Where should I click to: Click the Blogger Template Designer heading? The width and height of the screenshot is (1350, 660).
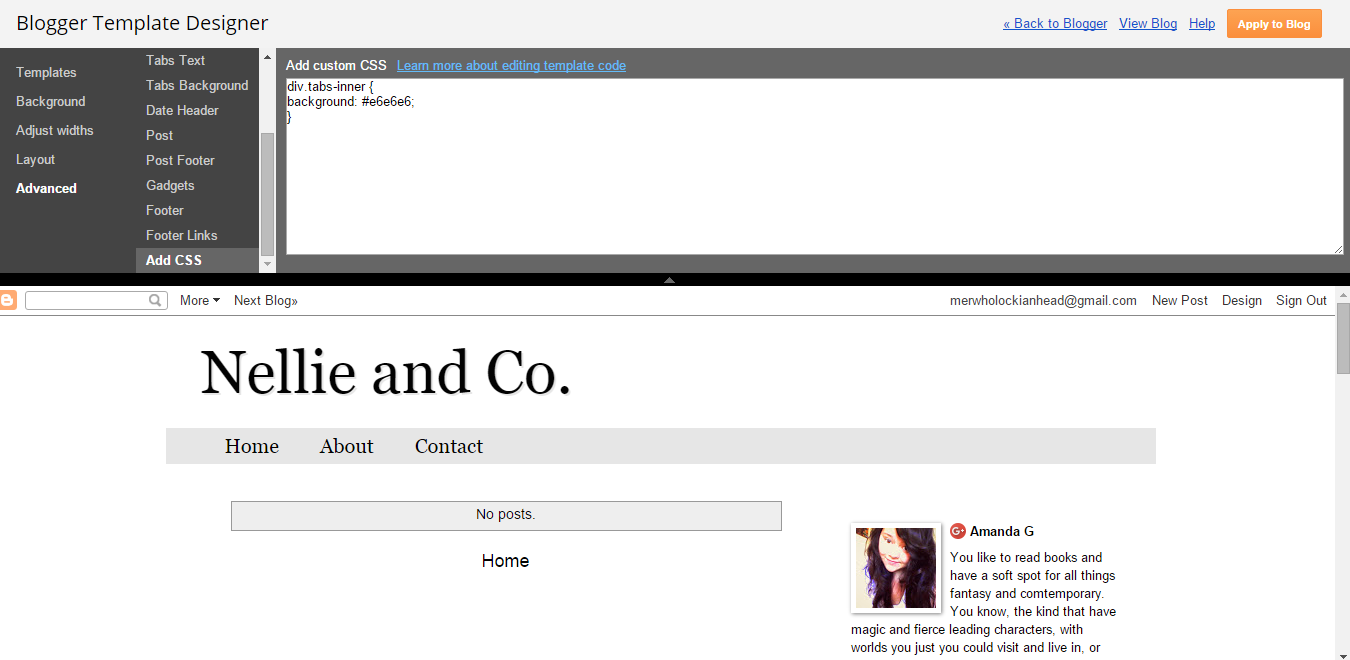click(x=142, y=23)
